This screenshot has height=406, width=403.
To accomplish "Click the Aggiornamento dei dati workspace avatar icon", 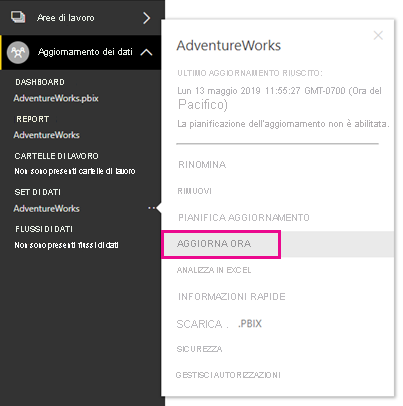I will (x=18, y=52).
